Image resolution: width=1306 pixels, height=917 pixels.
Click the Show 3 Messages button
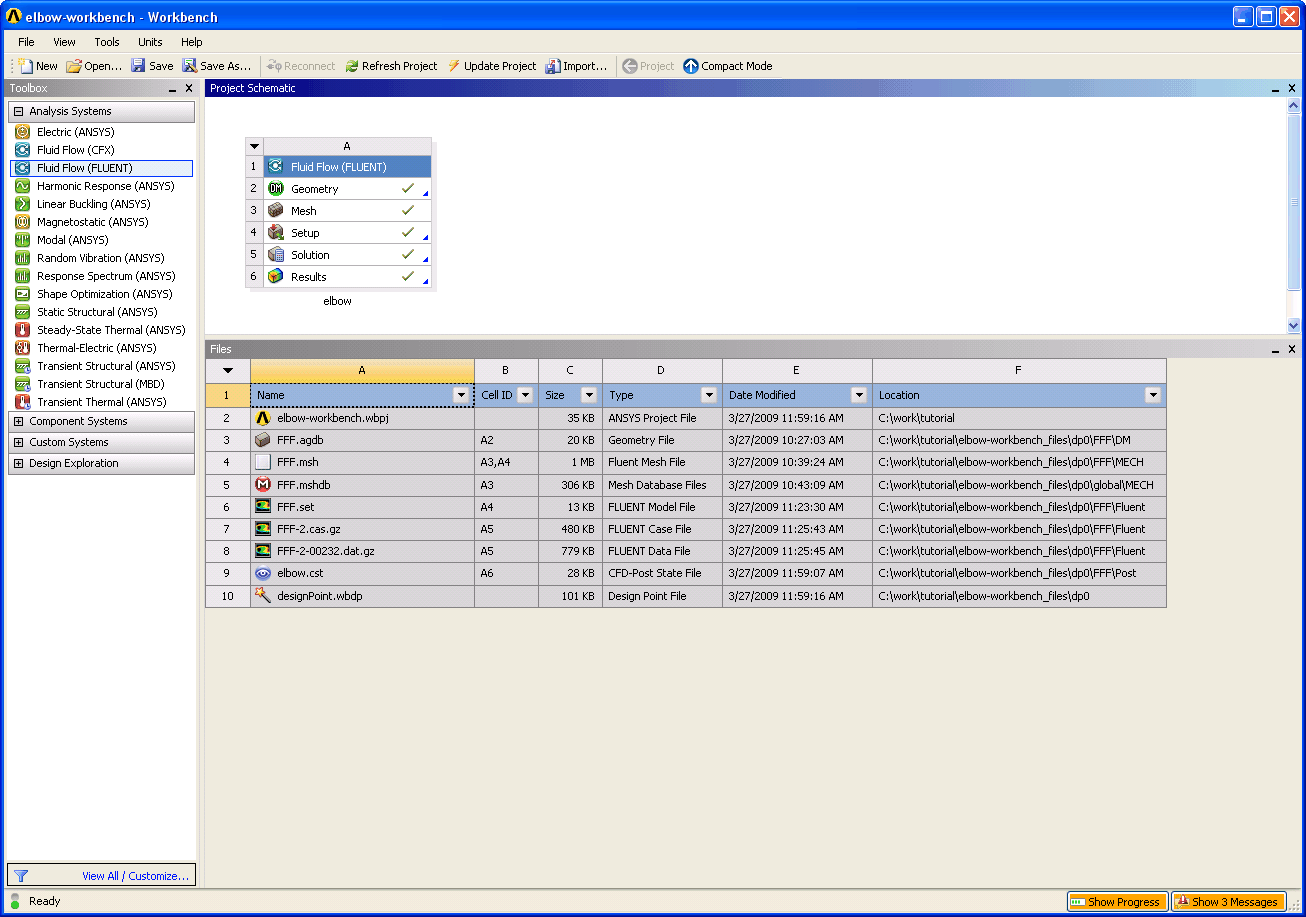(x=1228, y=902)
